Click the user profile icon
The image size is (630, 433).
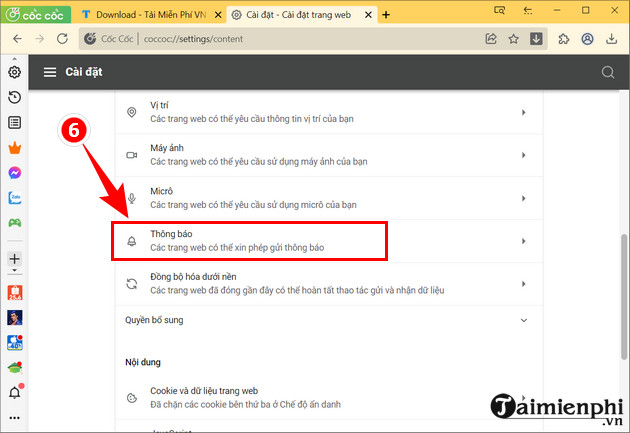[x=587, y=39]
